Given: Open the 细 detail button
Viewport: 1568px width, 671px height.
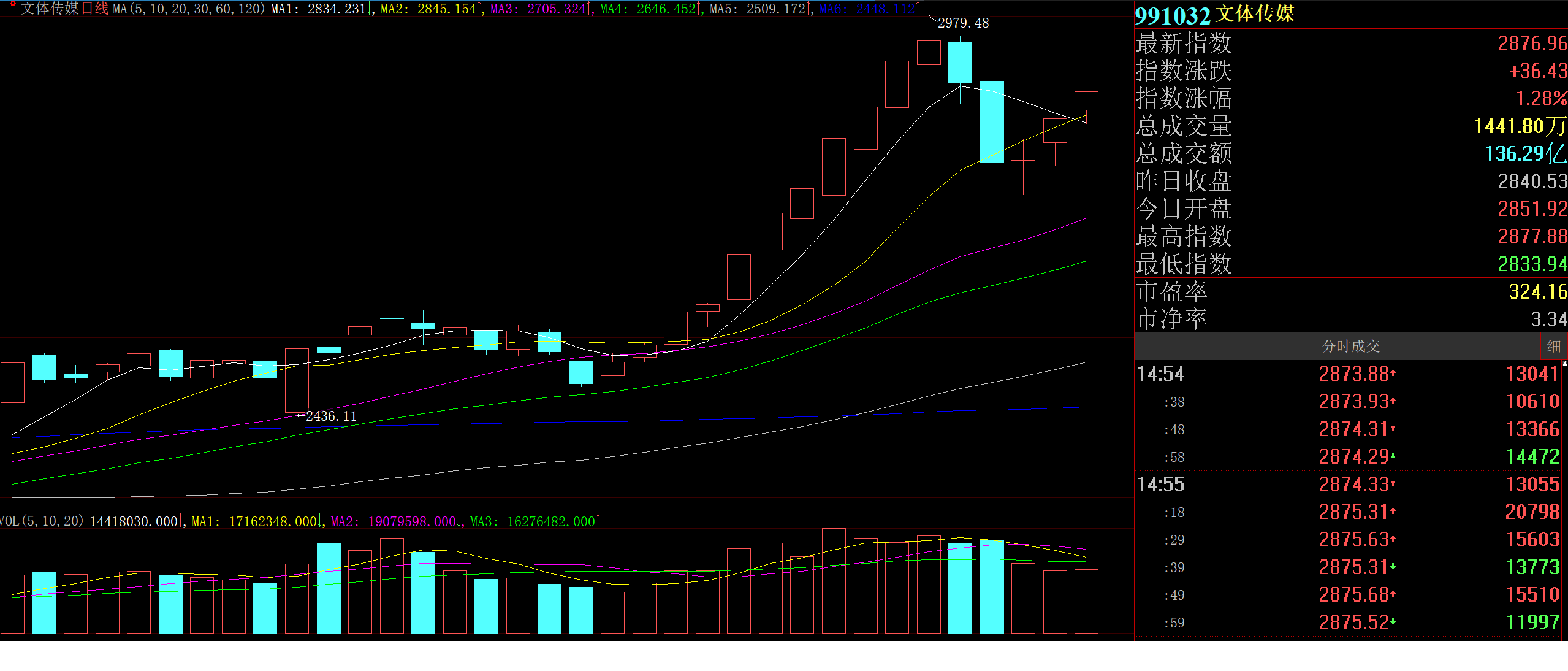Looking at the screenshot, I should (x=1553, y=347).
